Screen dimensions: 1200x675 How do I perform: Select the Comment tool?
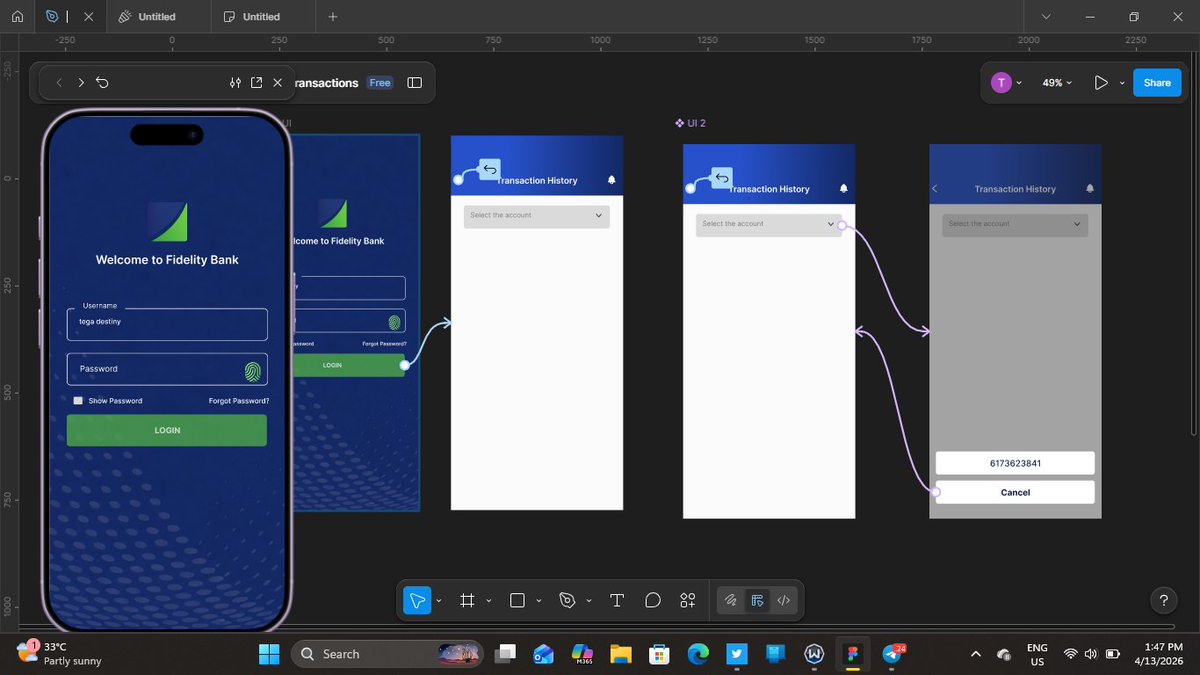click(653, 600)
